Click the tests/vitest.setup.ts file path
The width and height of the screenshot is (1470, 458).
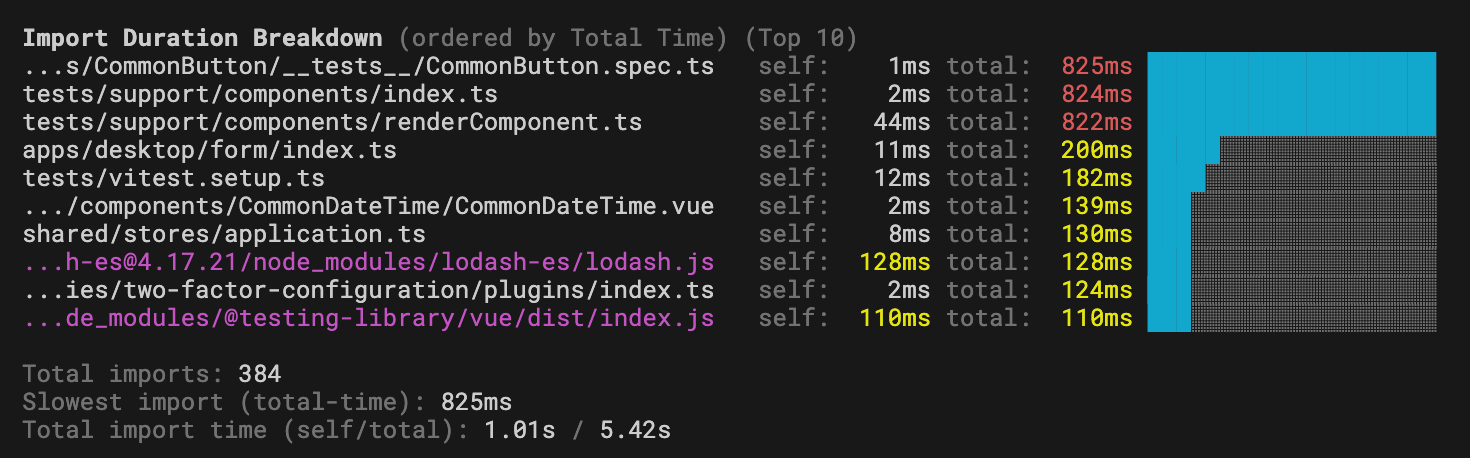(173, 179)
